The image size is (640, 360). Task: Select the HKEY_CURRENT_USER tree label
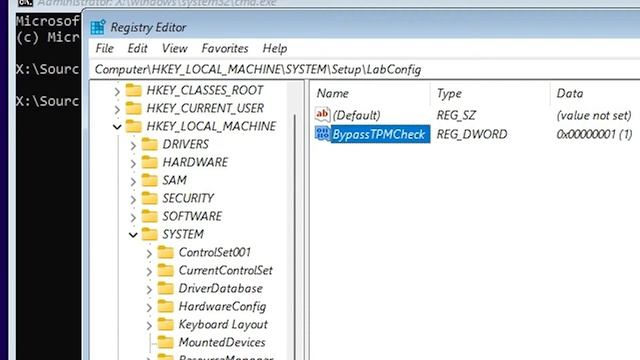[x=205, y=108]
